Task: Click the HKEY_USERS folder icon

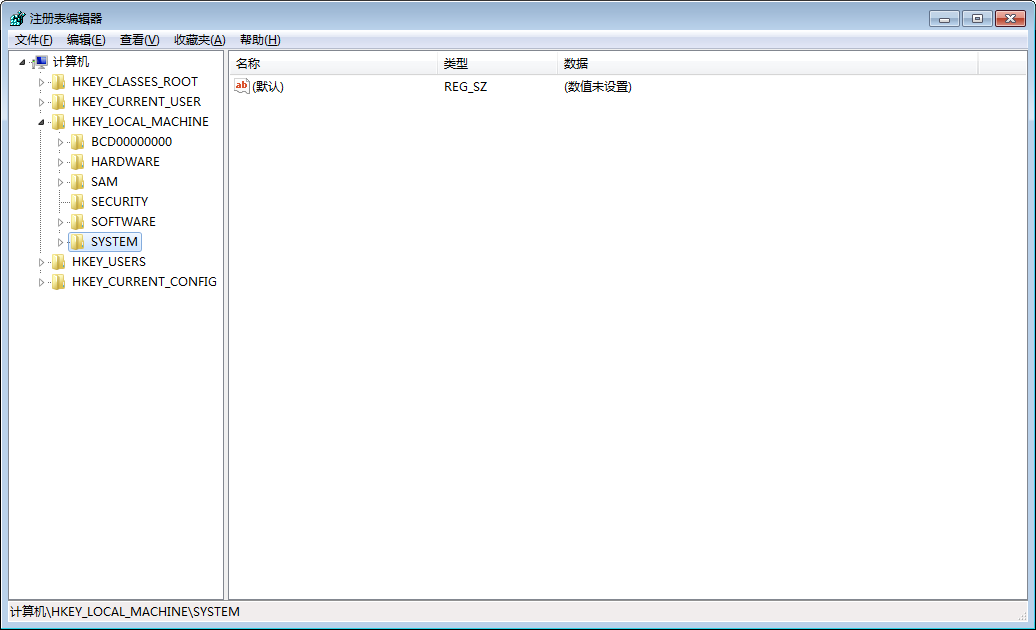Action: 59,262
